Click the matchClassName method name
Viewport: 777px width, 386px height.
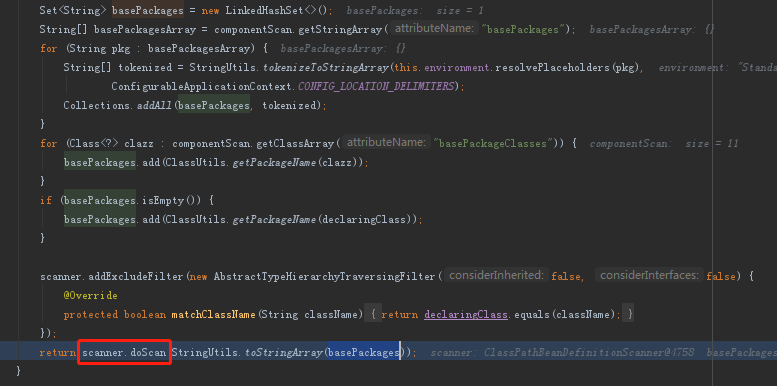pos(215,314)
